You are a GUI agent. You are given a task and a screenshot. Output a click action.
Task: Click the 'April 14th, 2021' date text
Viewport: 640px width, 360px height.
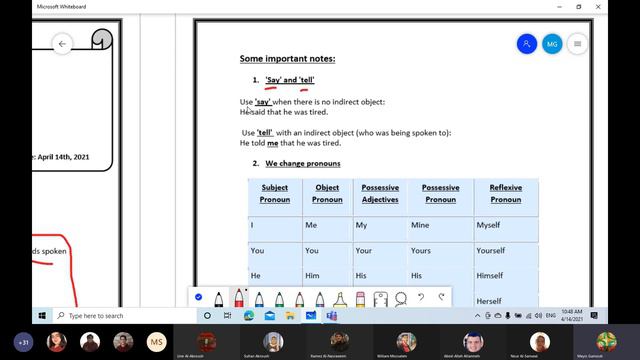click(x=63, y=157)
